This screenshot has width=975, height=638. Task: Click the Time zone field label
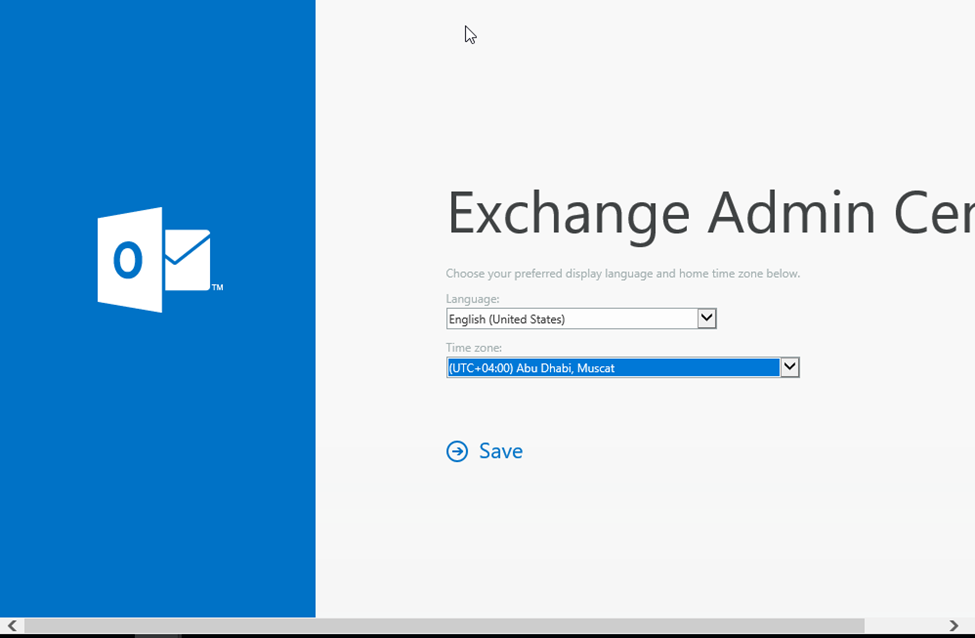[474, 347]
